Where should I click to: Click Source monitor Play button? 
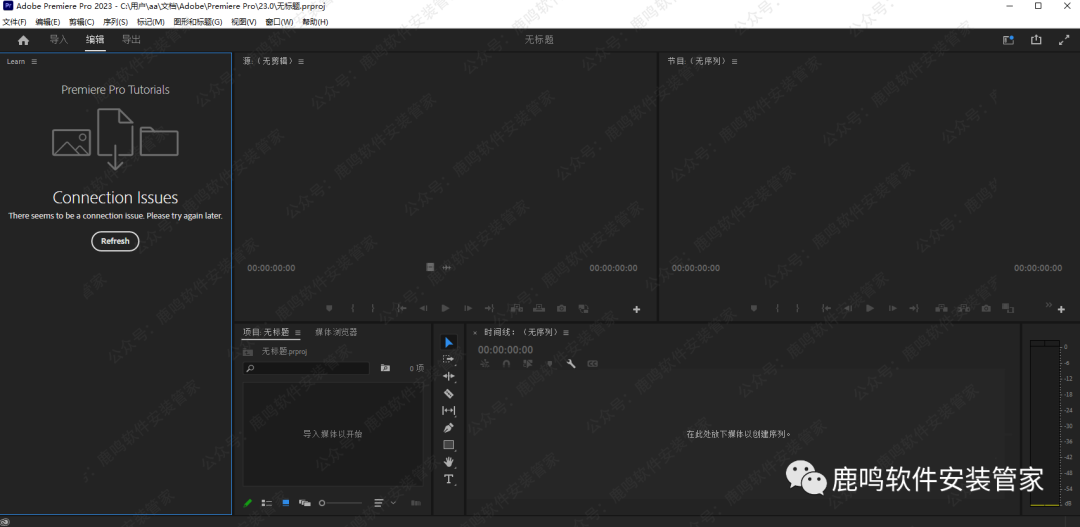click(446, 309)
